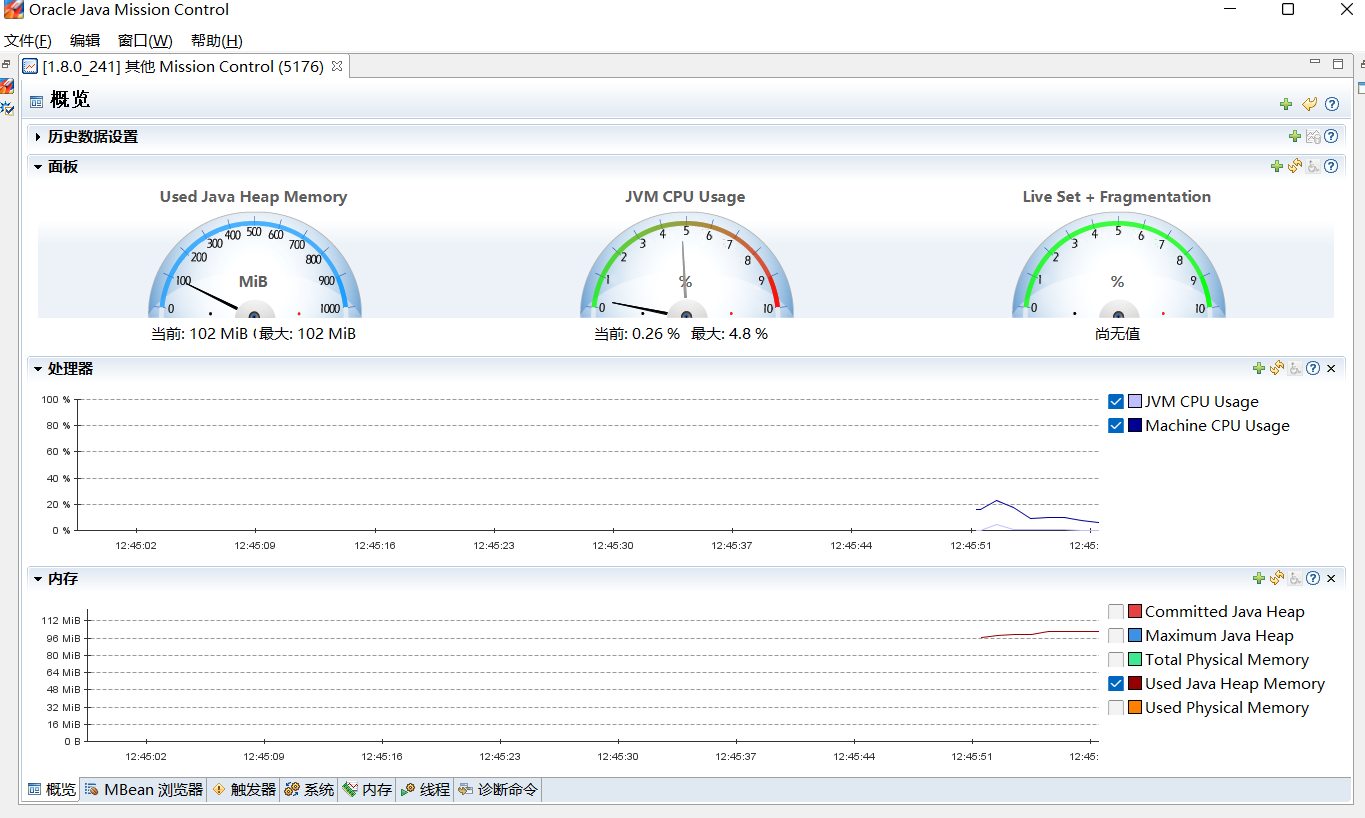Viewport: 1365px width, 818px height.
Task: Click the yellow return arrow icon in 概览 header
Action: click(x=1310, y=104)
